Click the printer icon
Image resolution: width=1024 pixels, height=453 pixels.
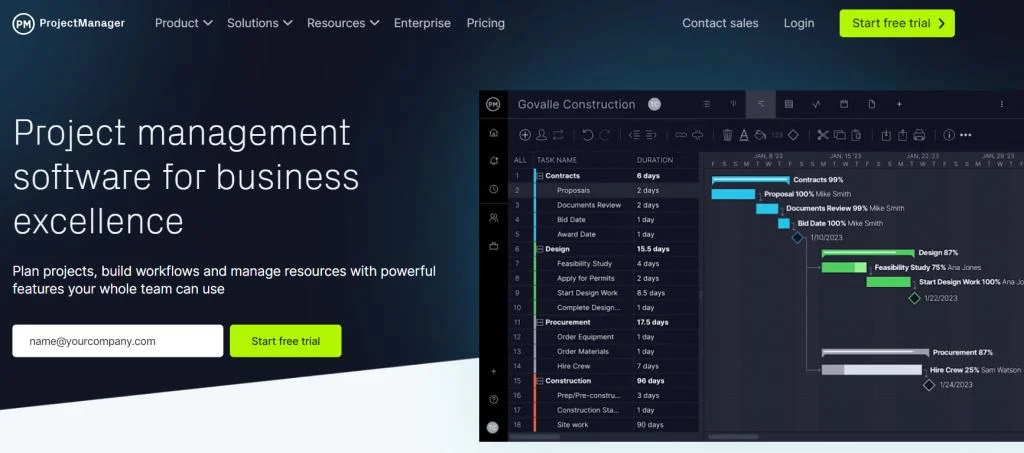click(x=919, y=135)
